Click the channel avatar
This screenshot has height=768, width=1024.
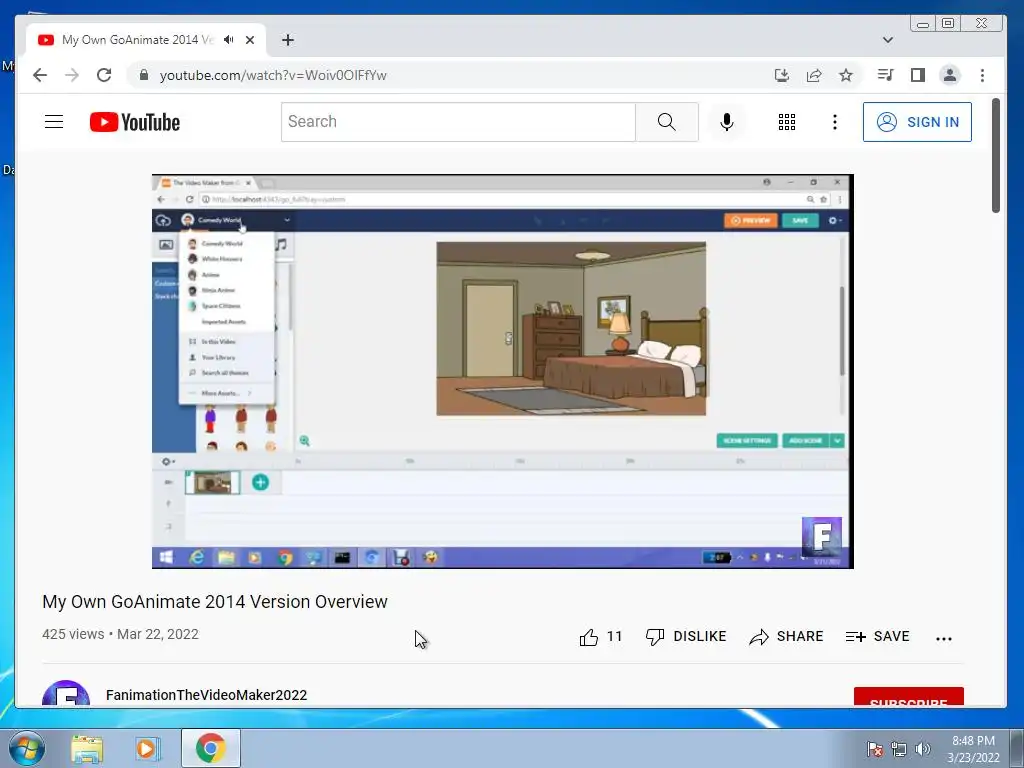point(66,694)
